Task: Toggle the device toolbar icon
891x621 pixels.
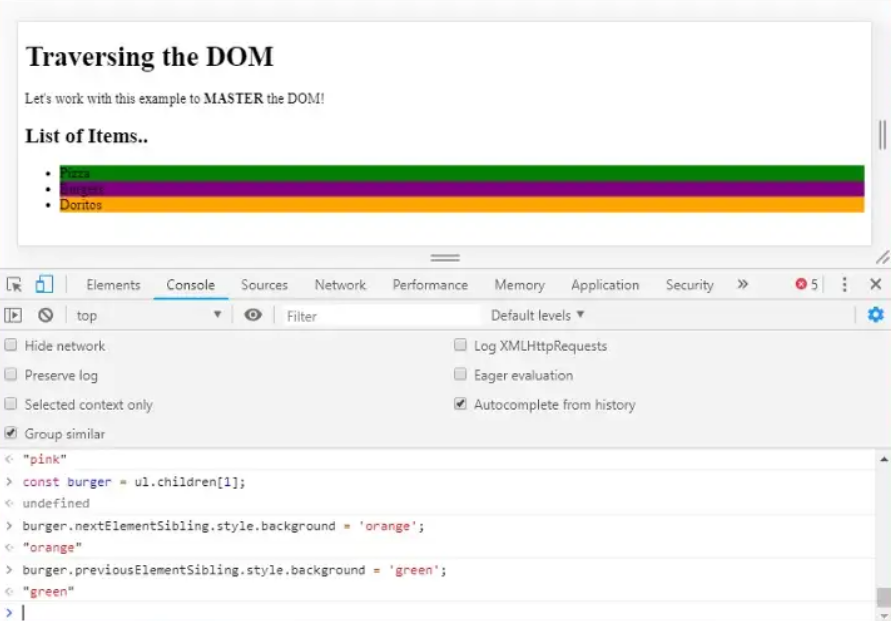Action: (44, 285)
